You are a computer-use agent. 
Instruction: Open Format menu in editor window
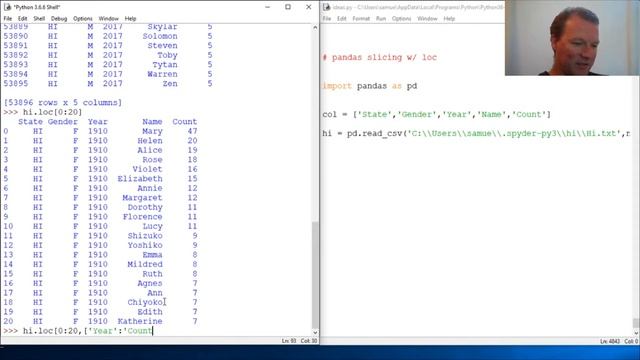click(361, 19)
